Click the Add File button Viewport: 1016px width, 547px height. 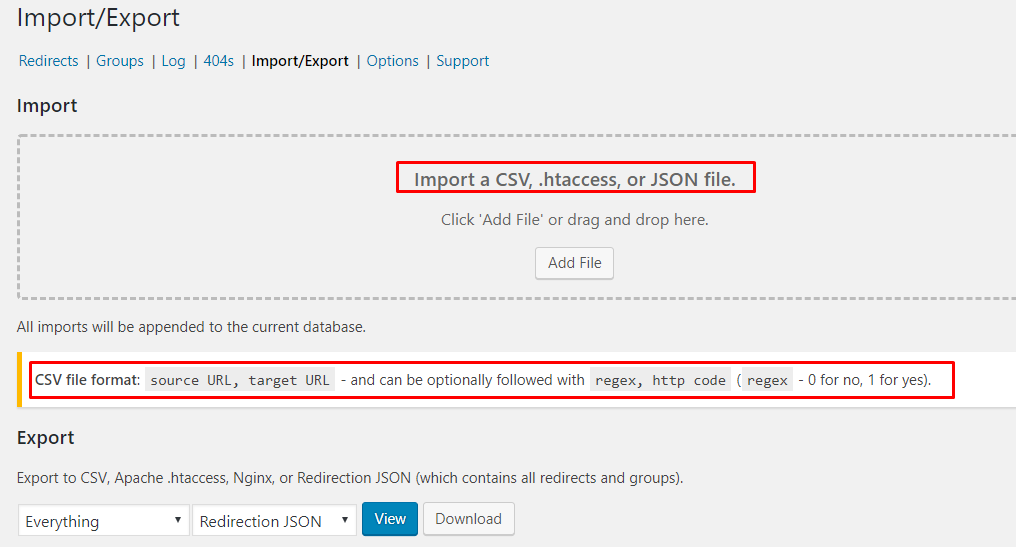574,263
